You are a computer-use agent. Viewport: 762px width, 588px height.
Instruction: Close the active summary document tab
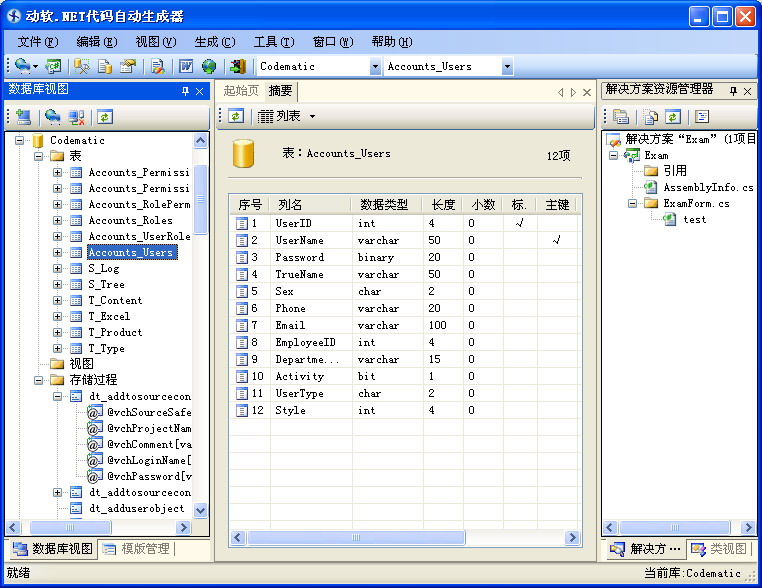point(587,92)
